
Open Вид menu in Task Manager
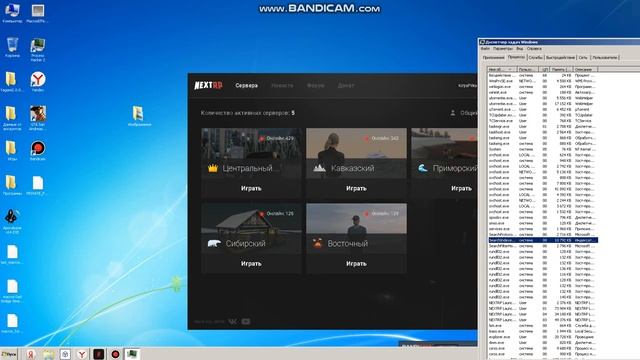[x=519, y=49]
